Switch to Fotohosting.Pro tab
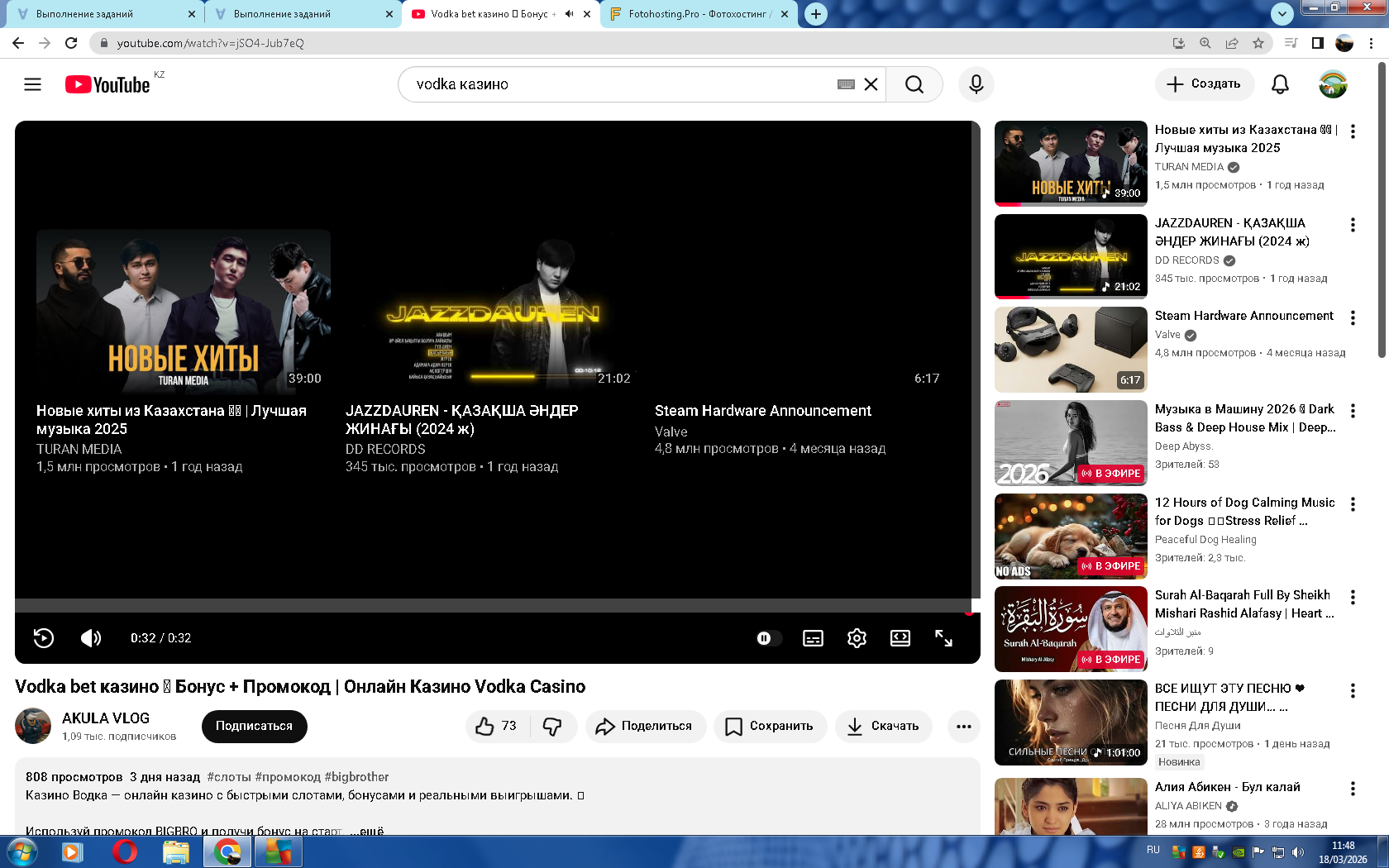Screen dimensions: 1389x868 coord(699,14)
